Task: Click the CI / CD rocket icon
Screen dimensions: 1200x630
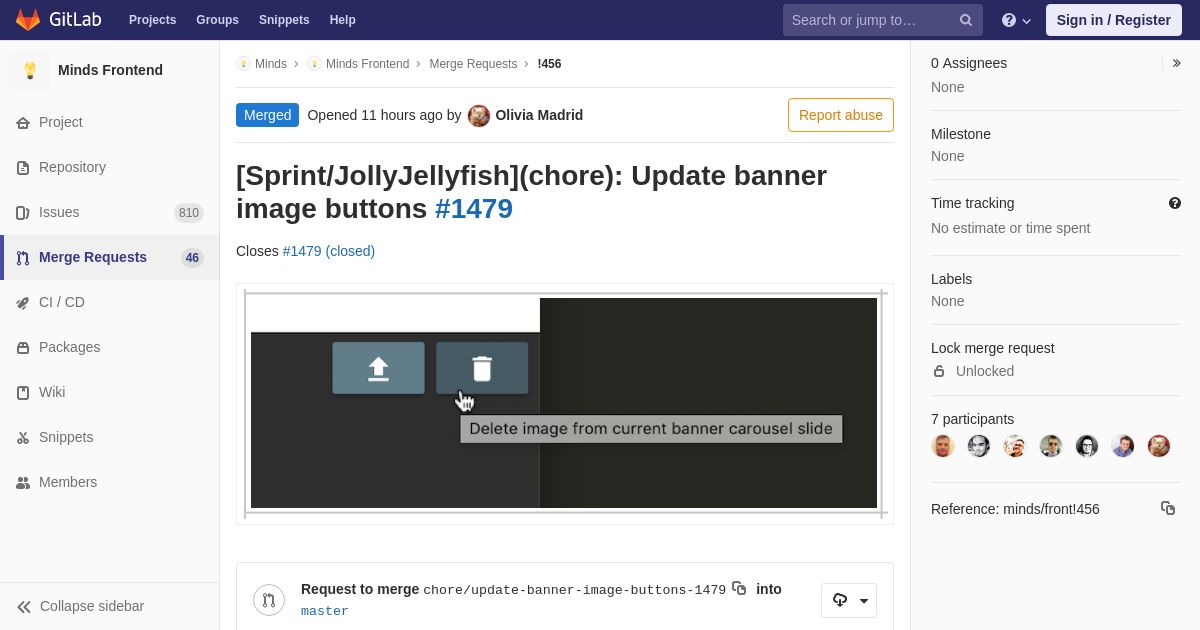Action: [23, 302]
